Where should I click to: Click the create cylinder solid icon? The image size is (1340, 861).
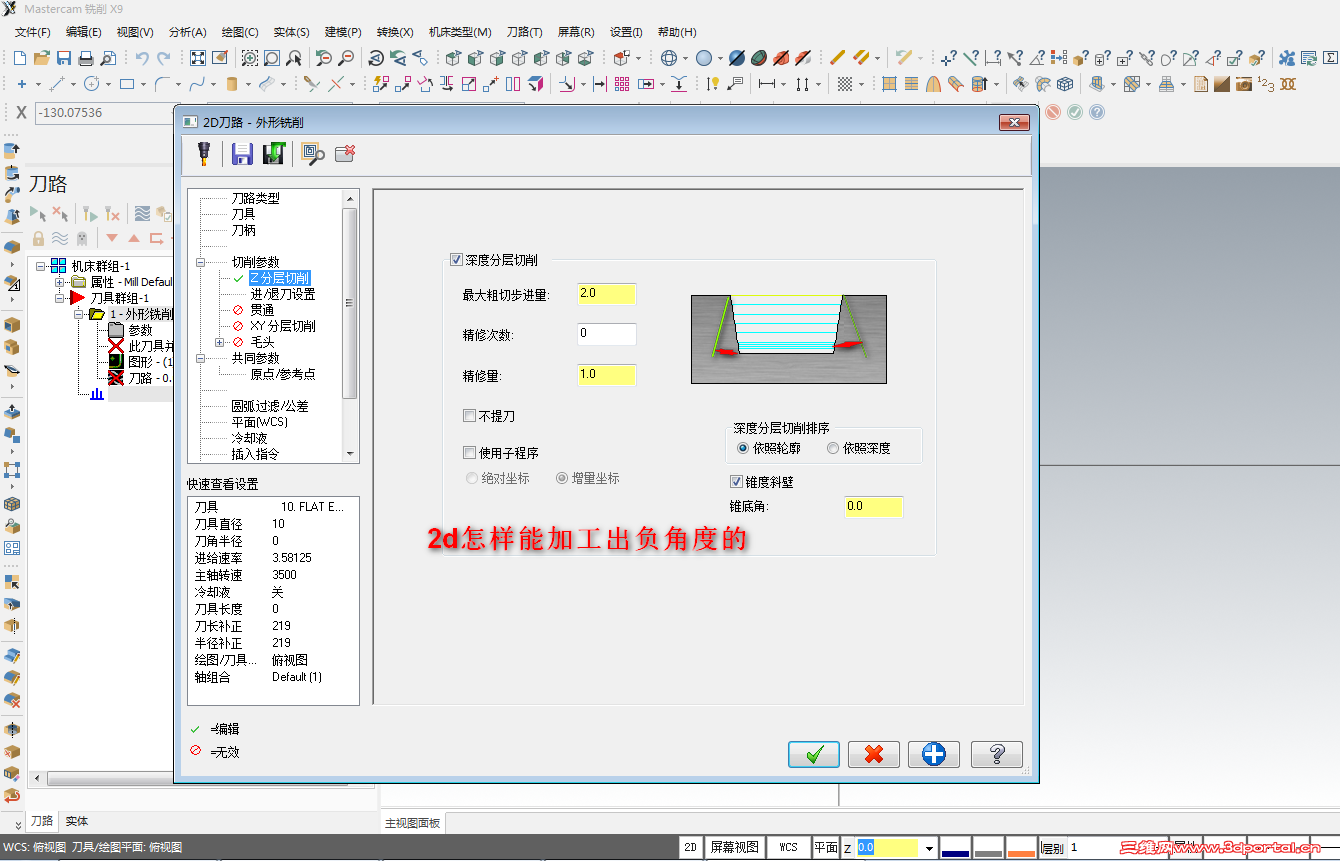[232, 84]
